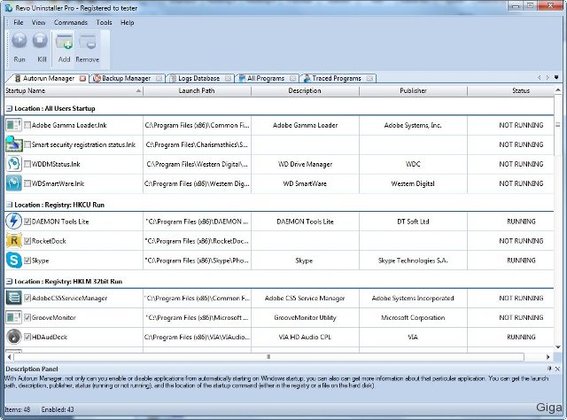
Task: Close the Traced Programs tab
Action: click(370, 78)
